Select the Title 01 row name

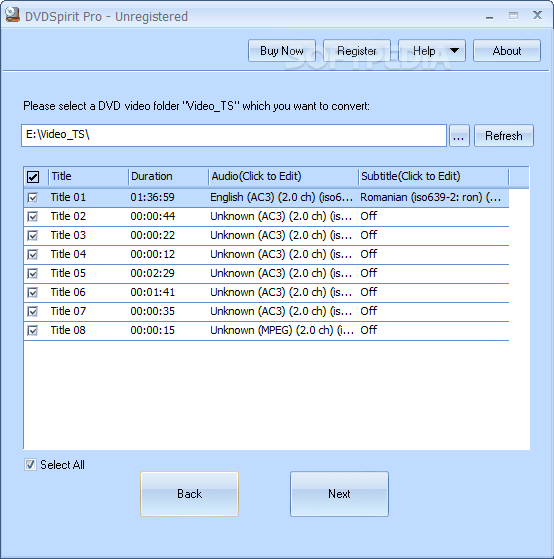[68, 197]
